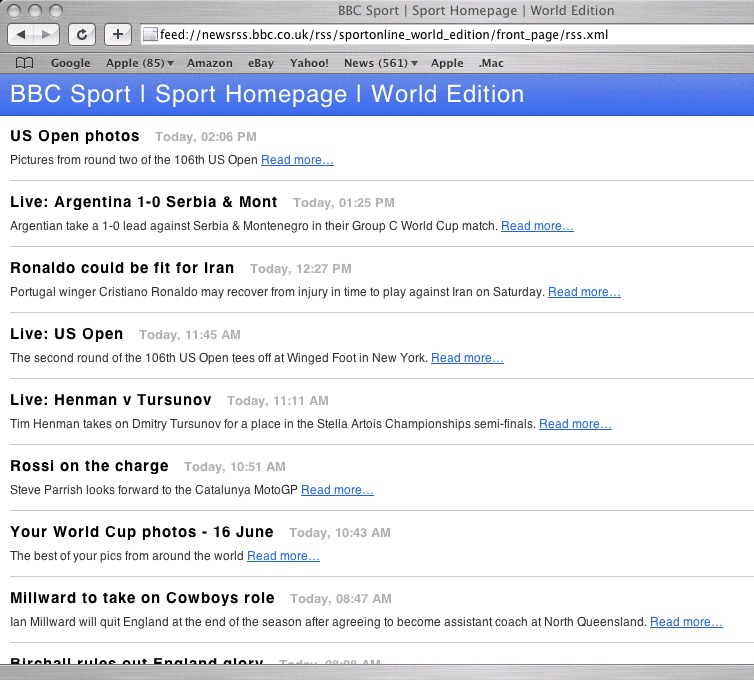This screenshot has width=754, height=680.
Task: Expand the News (561) bookmarks folder
Action: click(380, 63)
